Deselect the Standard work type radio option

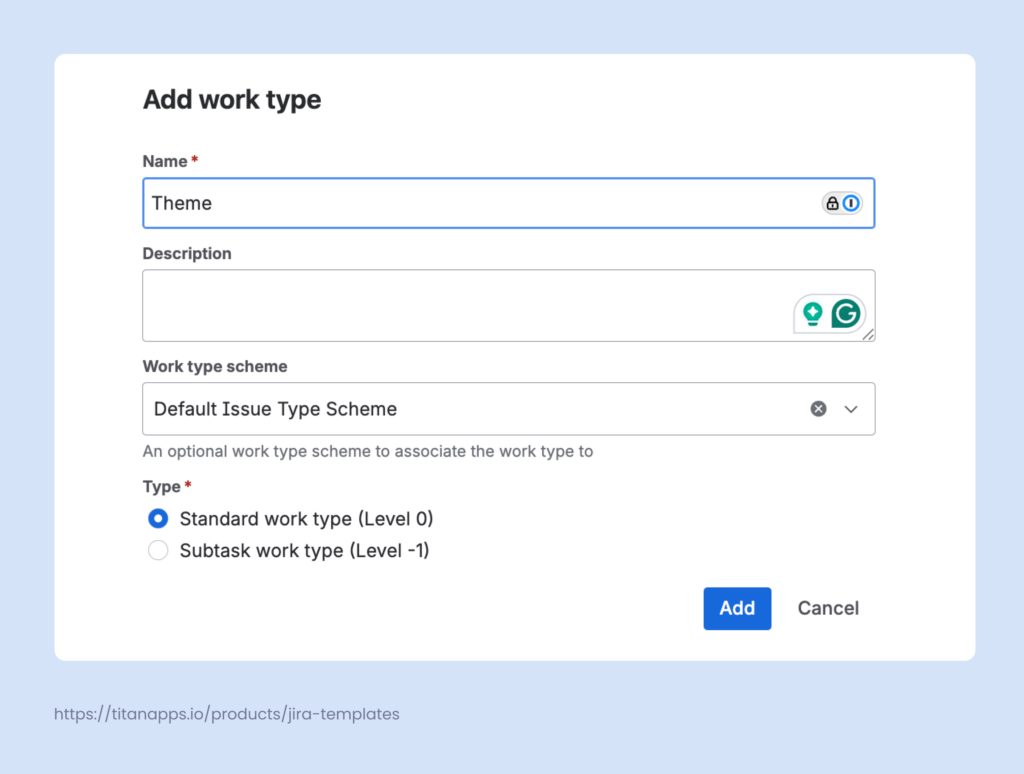click(x=157, y=518)
